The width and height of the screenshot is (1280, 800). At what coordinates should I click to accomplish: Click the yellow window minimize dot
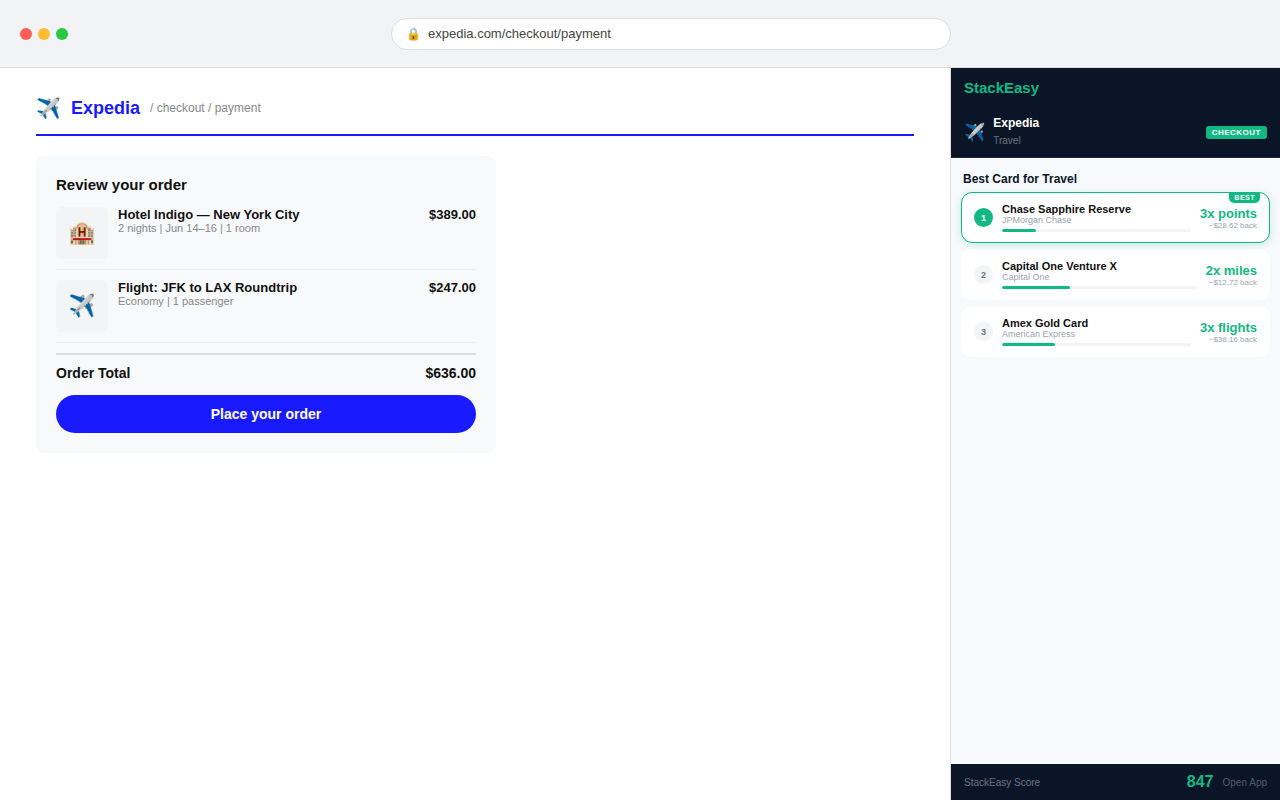coord(44,34)
